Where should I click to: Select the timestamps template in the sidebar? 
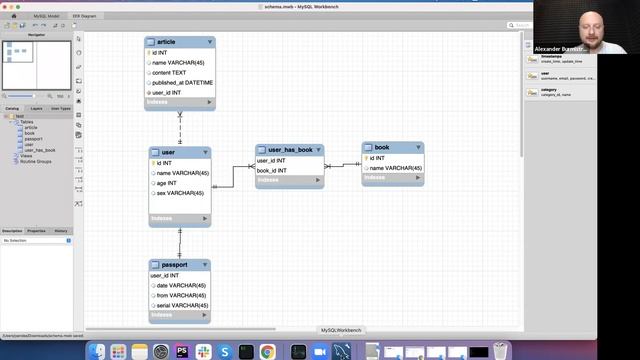click(560, 60)
